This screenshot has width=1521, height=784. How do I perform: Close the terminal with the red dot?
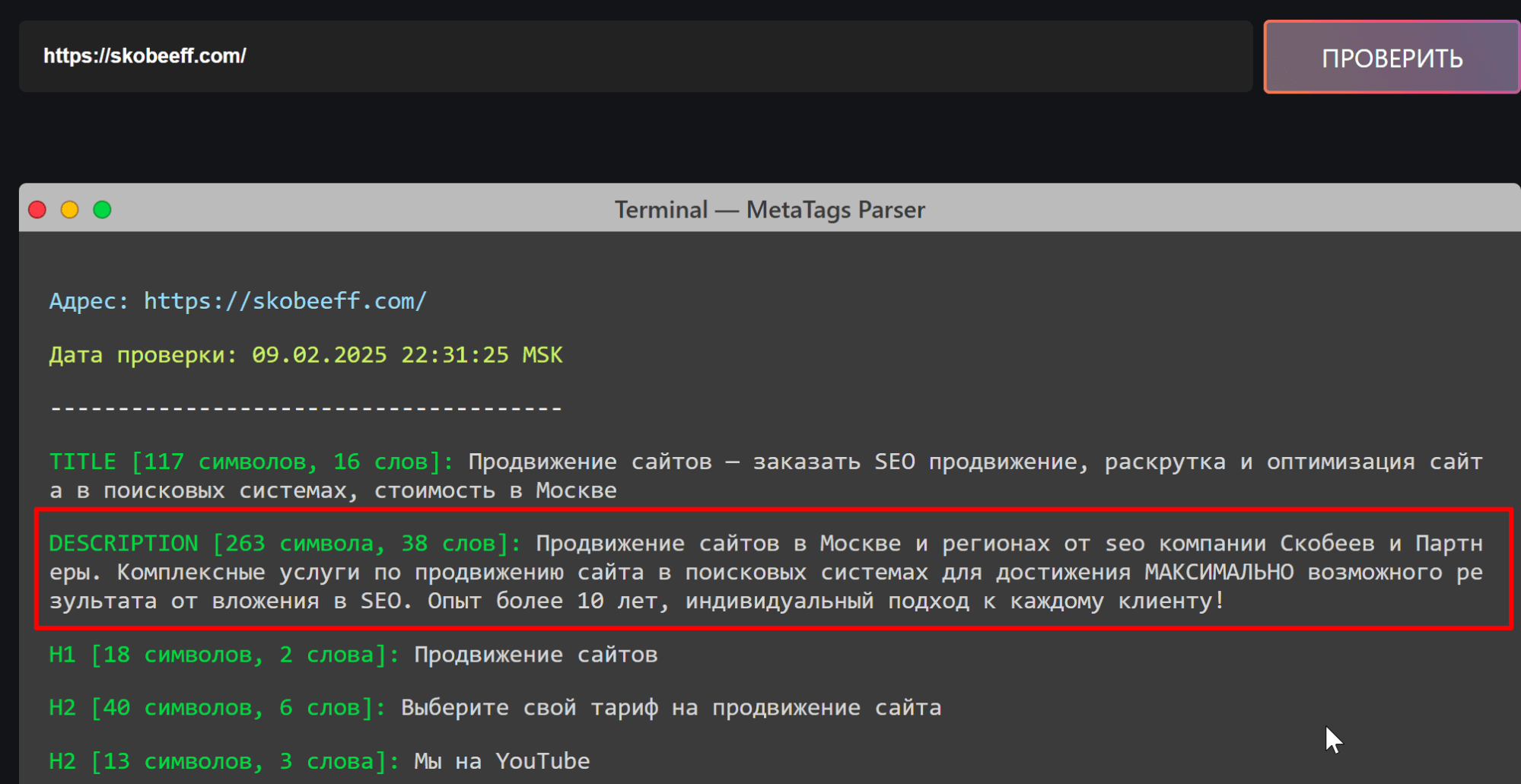click(37, 210)
